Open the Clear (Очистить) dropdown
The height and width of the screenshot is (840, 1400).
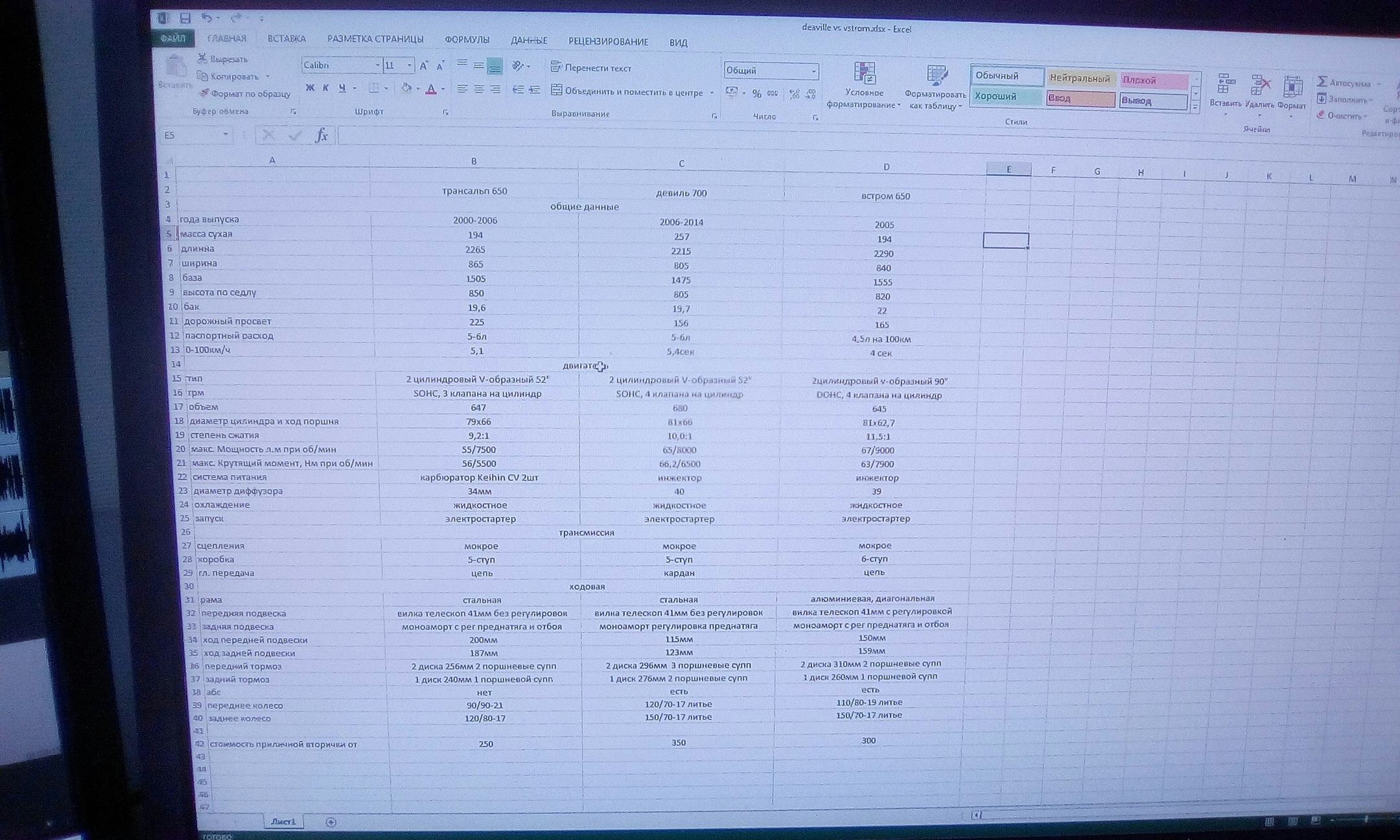tap(1342, 115)
